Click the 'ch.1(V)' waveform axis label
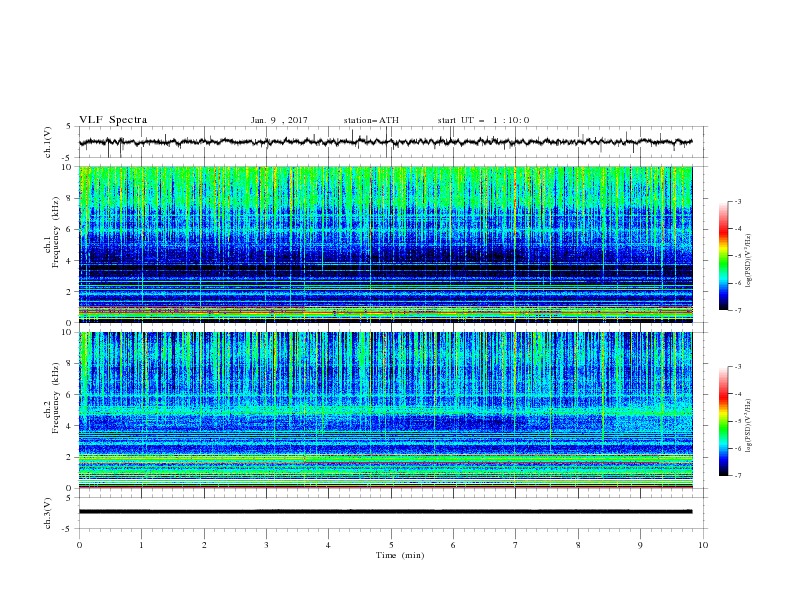This screenshot has width=792, height=612. click(x=48, y=142)
